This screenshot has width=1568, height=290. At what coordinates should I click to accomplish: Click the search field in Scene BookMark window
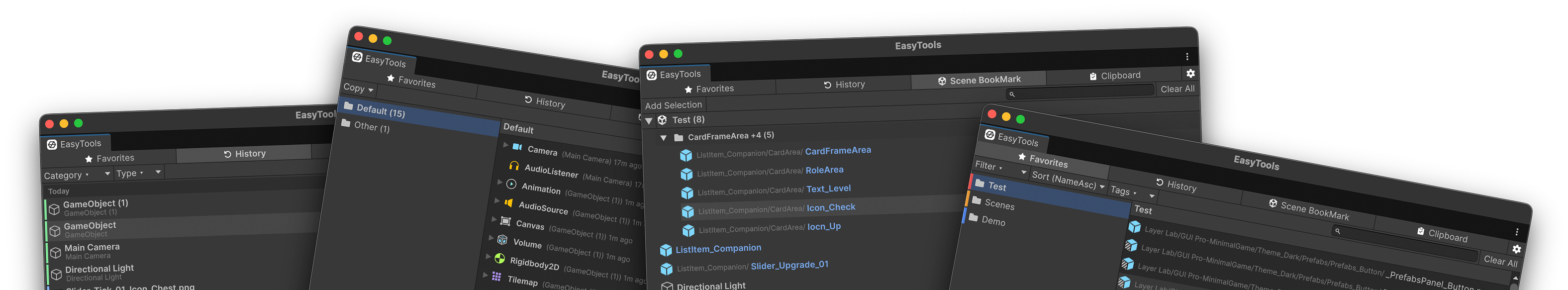click(1080, 93)
